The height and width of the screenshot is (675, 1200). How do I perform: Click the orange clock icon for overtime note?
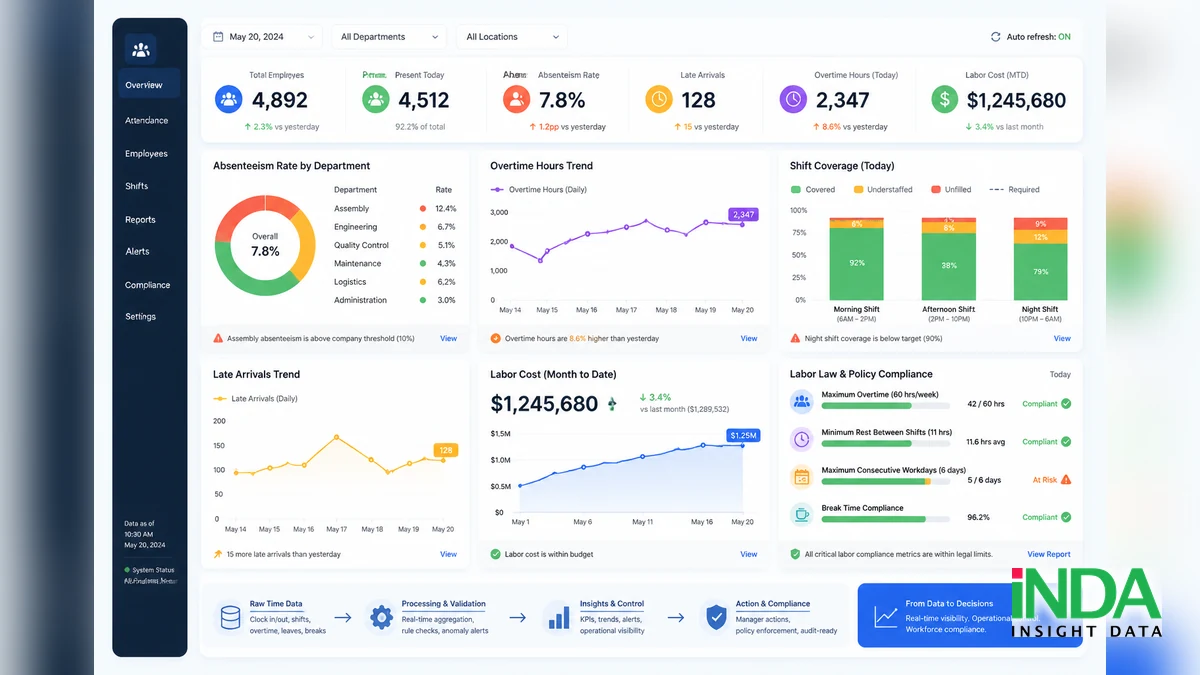click(496, 338)
